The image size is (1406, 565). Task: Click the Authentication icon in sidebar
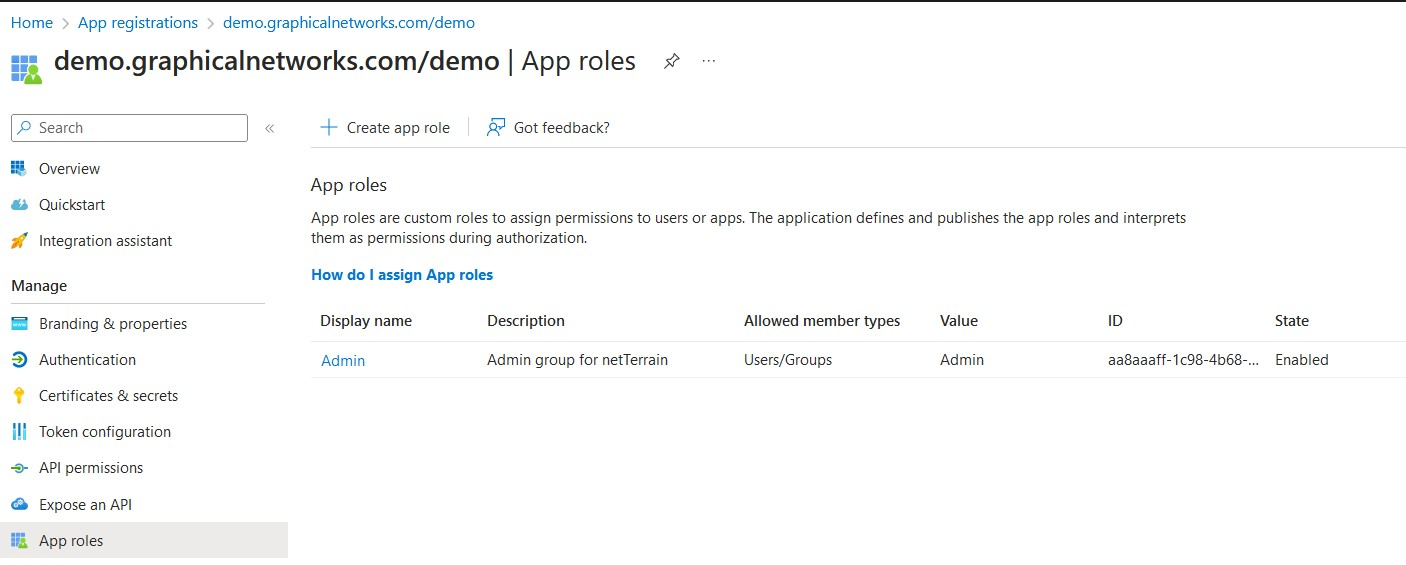19,360
